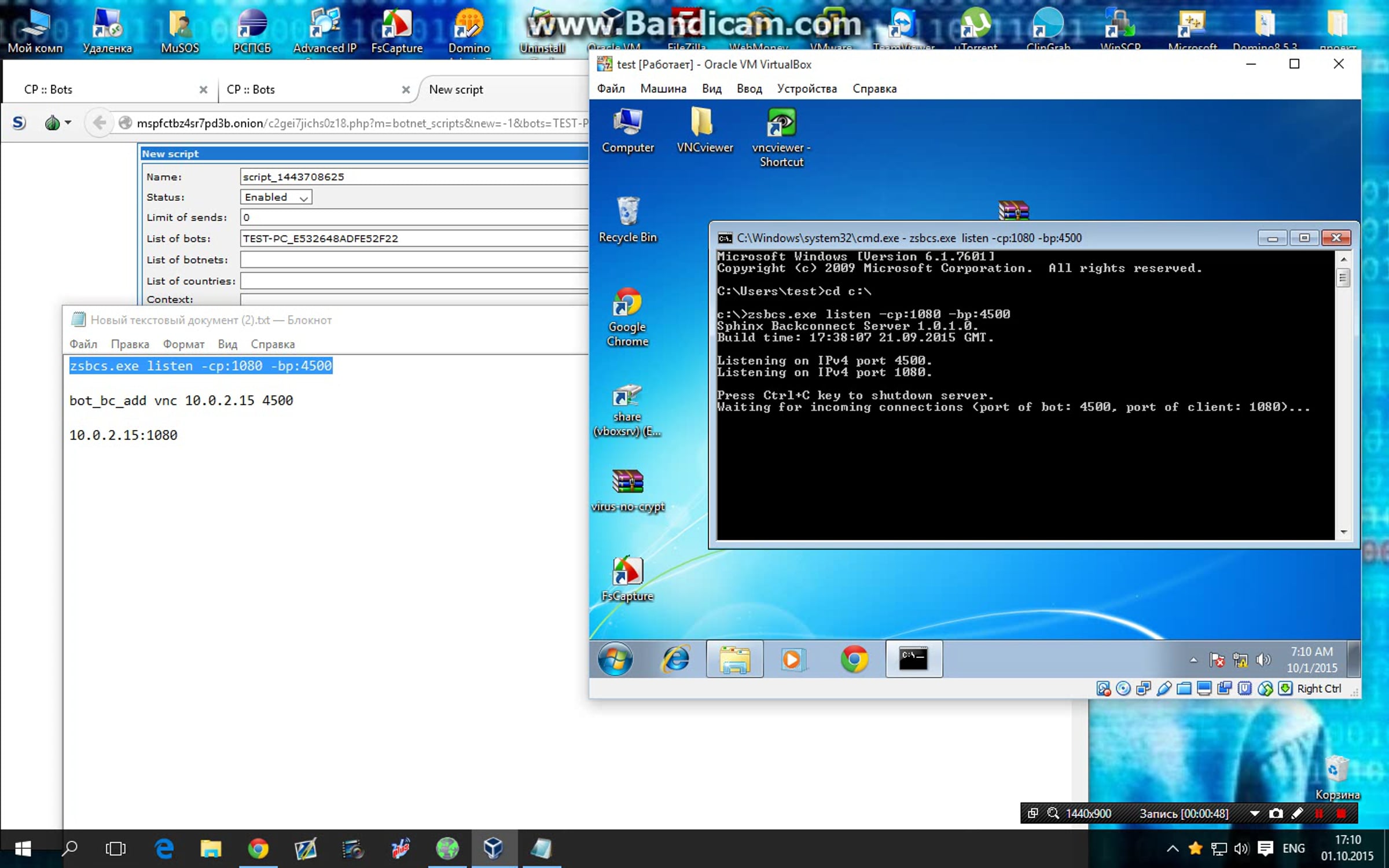The height and width of the screenshot is (868, 1389).
Task: Open VirtualBox from the host taskbar
Action: click(x=493, y=849)
